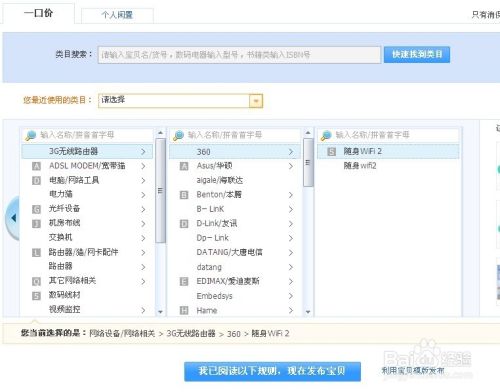Click first column scrollbar up arrow
500x392 pixels.
pyautogui.click(x=160, y=133)
